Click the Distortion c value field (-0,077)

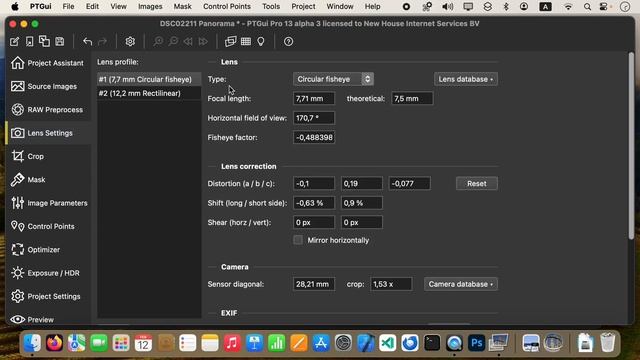point(409,184)
